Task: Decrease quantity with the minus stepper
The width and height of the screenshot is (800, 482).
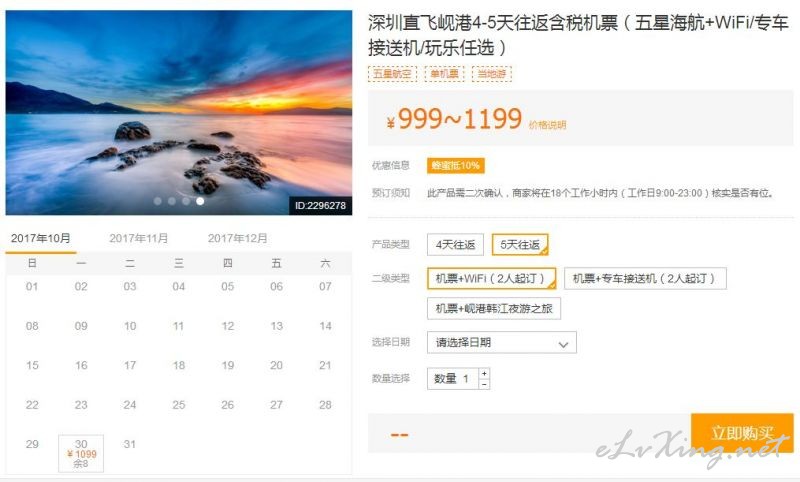Action: coord(484,384)
